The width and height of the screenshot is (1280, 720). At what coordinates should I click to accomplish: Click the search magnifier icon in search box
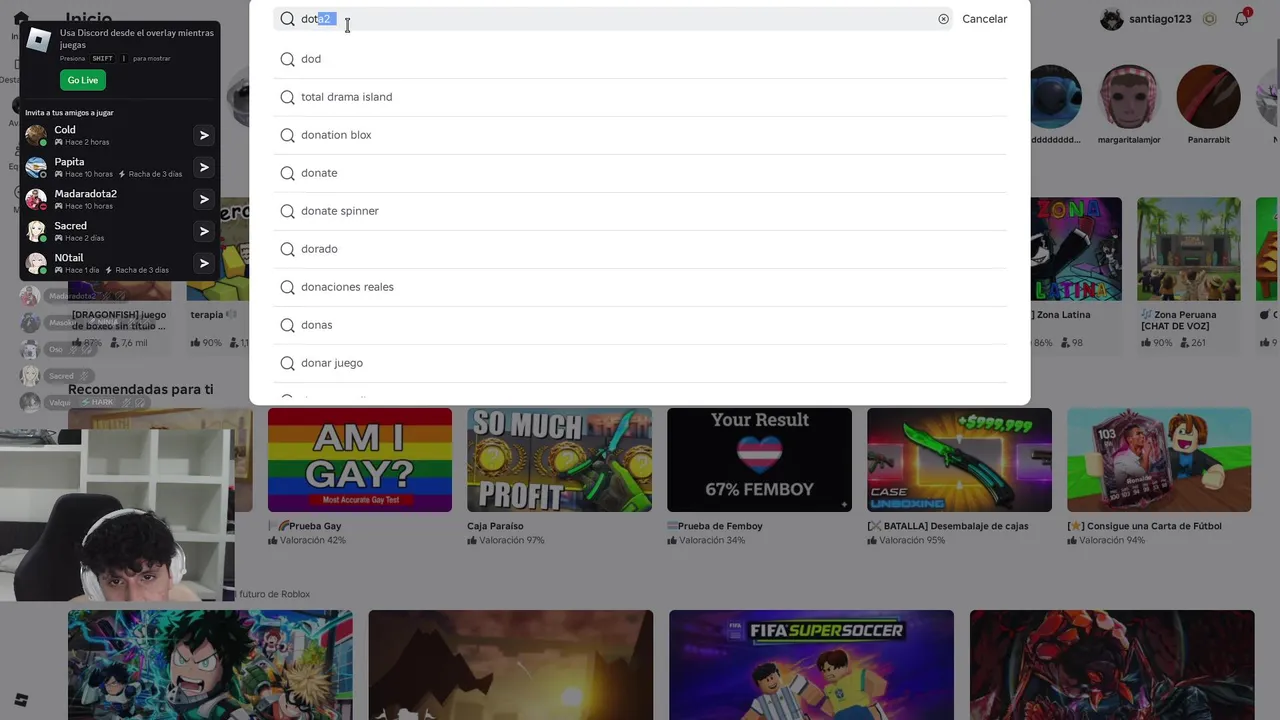point(287,19)
